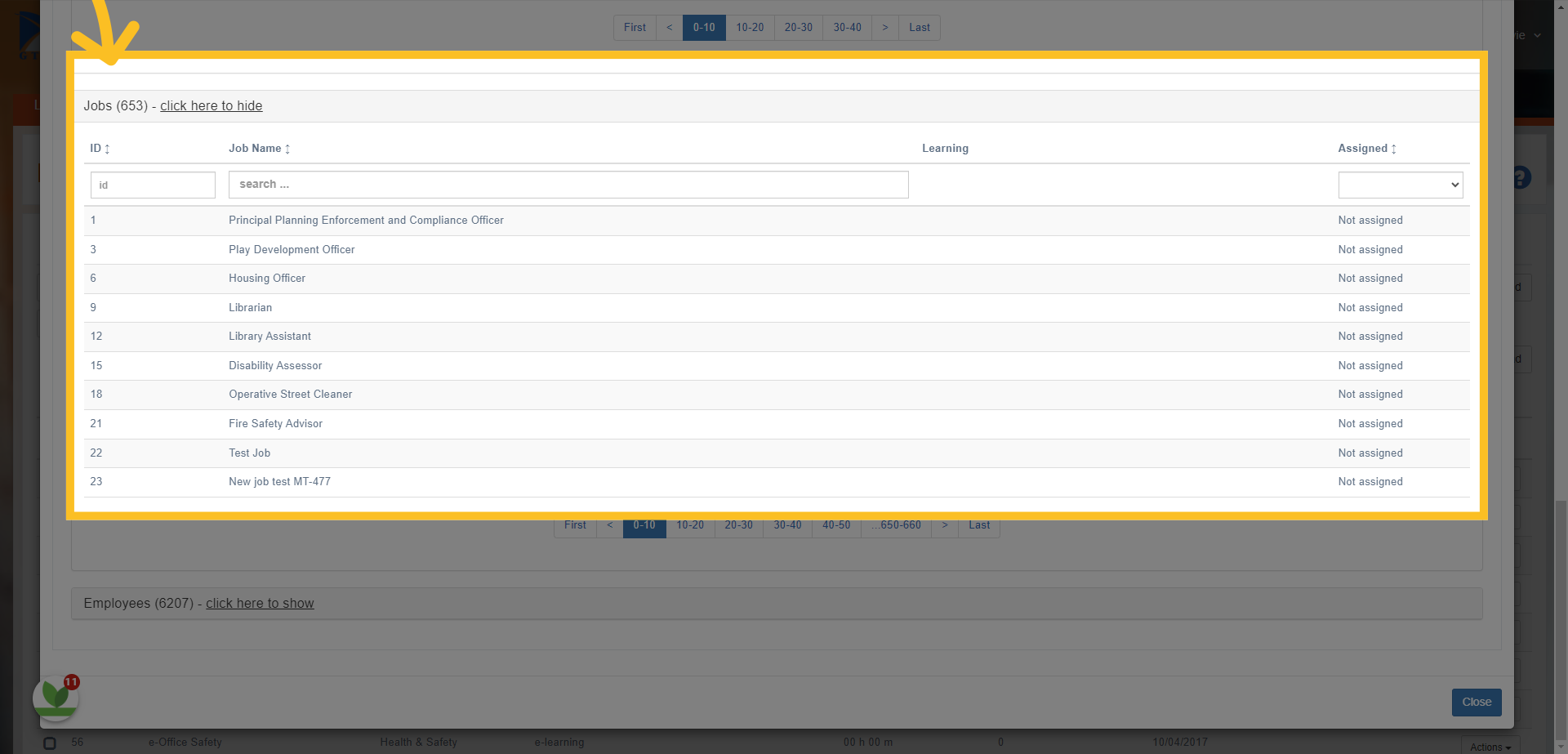Select Disability Assessor job row
The height and width of the screenshot is (754, 1568).
[x=777, y=366]
